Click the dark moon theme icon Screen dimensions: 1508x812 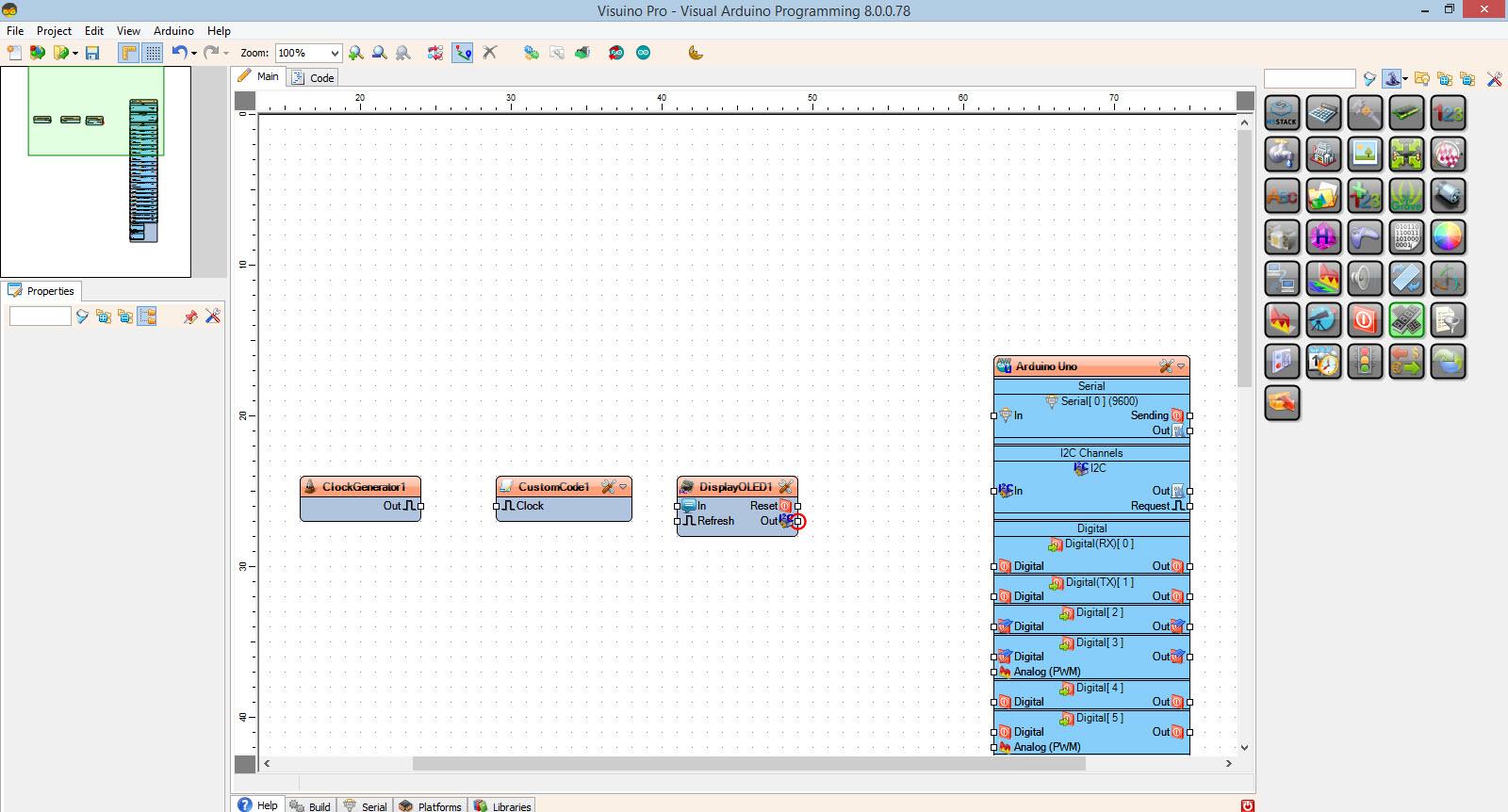coord(696,53)
